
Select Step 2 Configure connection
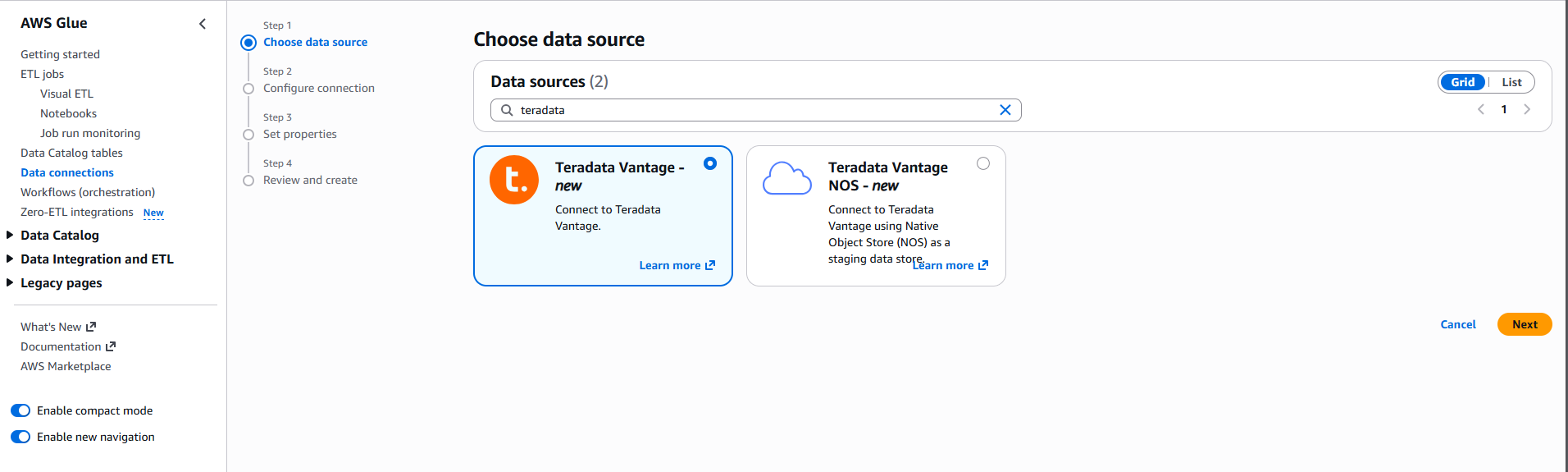coord(318,88)
